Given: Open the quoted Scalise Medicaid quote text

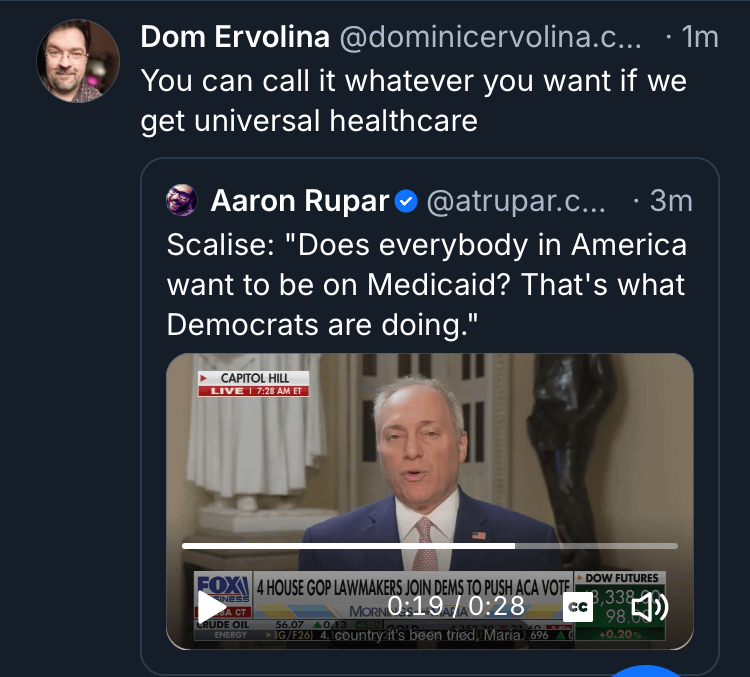Looking at the screenshot, I should 426,284.
